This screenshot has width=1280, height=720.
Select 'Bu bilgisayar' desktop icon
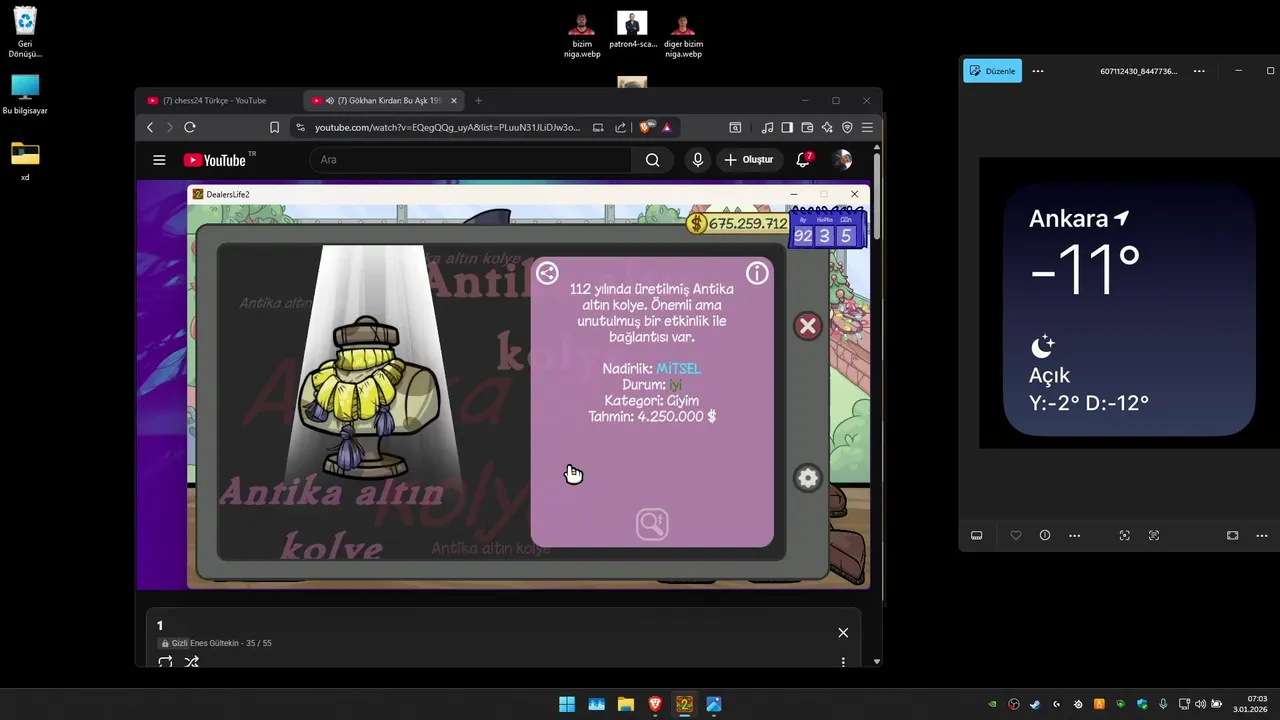[25, 95]
